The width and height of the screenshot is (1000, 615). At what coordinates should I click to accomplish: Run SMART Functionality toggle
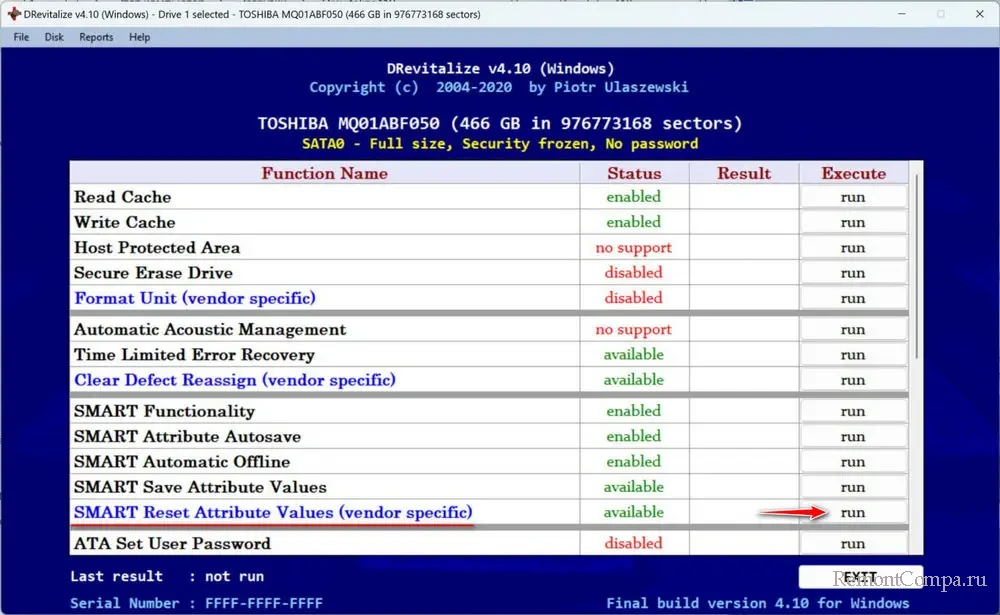853,412
